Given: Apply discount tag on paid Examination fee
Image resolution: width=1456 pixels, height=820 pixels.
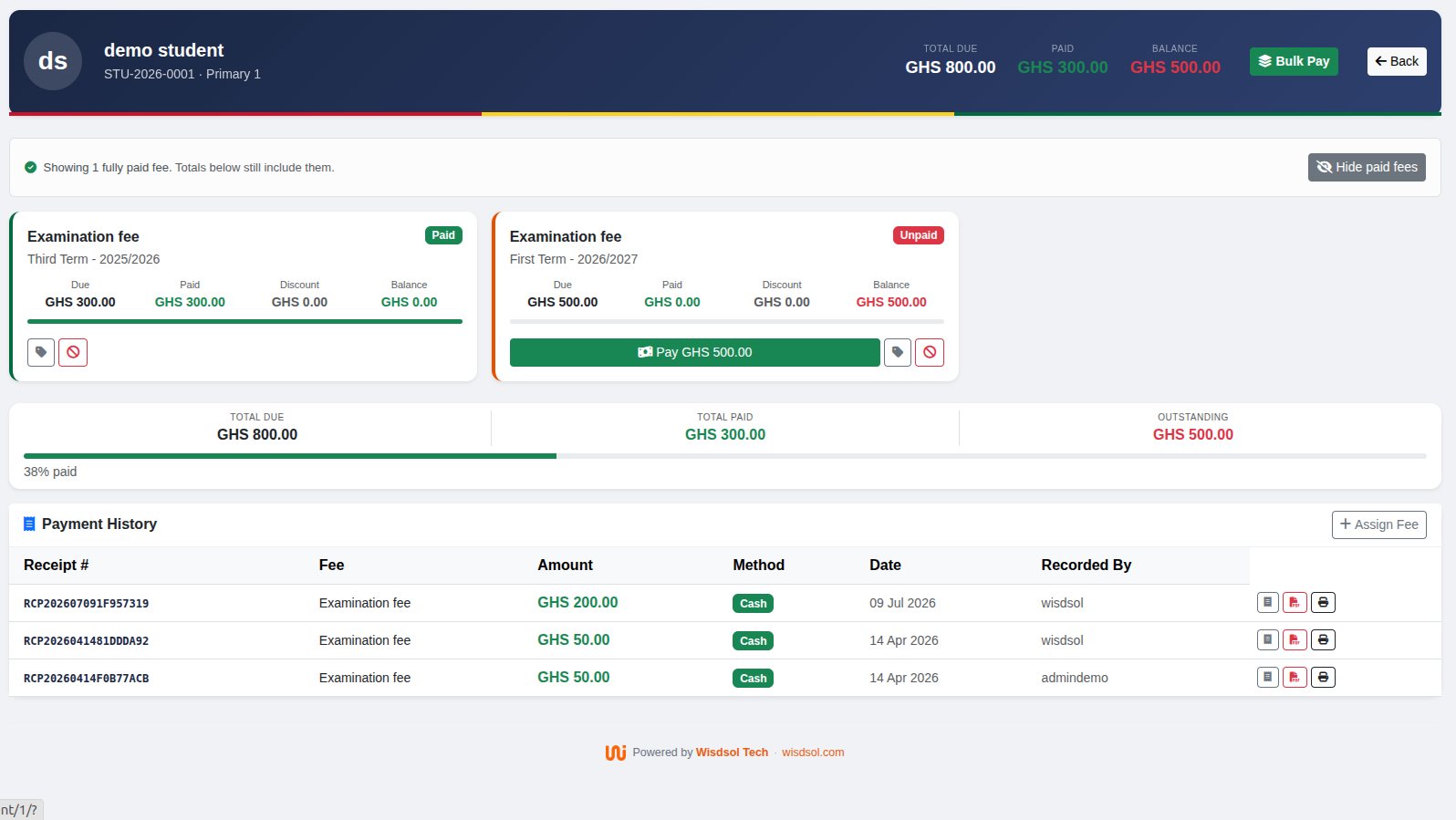Looking at the screenshot, I should tap(41, 352).
